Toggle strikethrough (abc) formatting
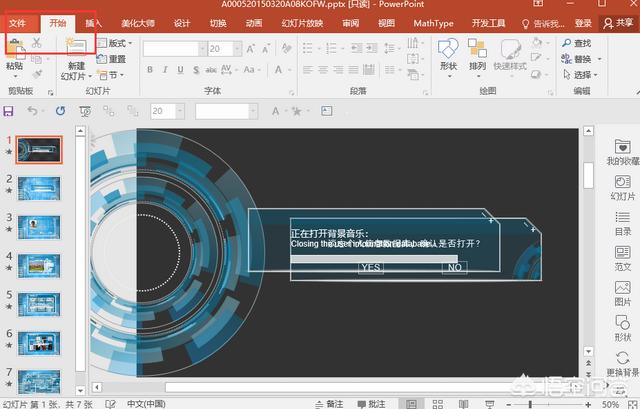 coord(211,70)
